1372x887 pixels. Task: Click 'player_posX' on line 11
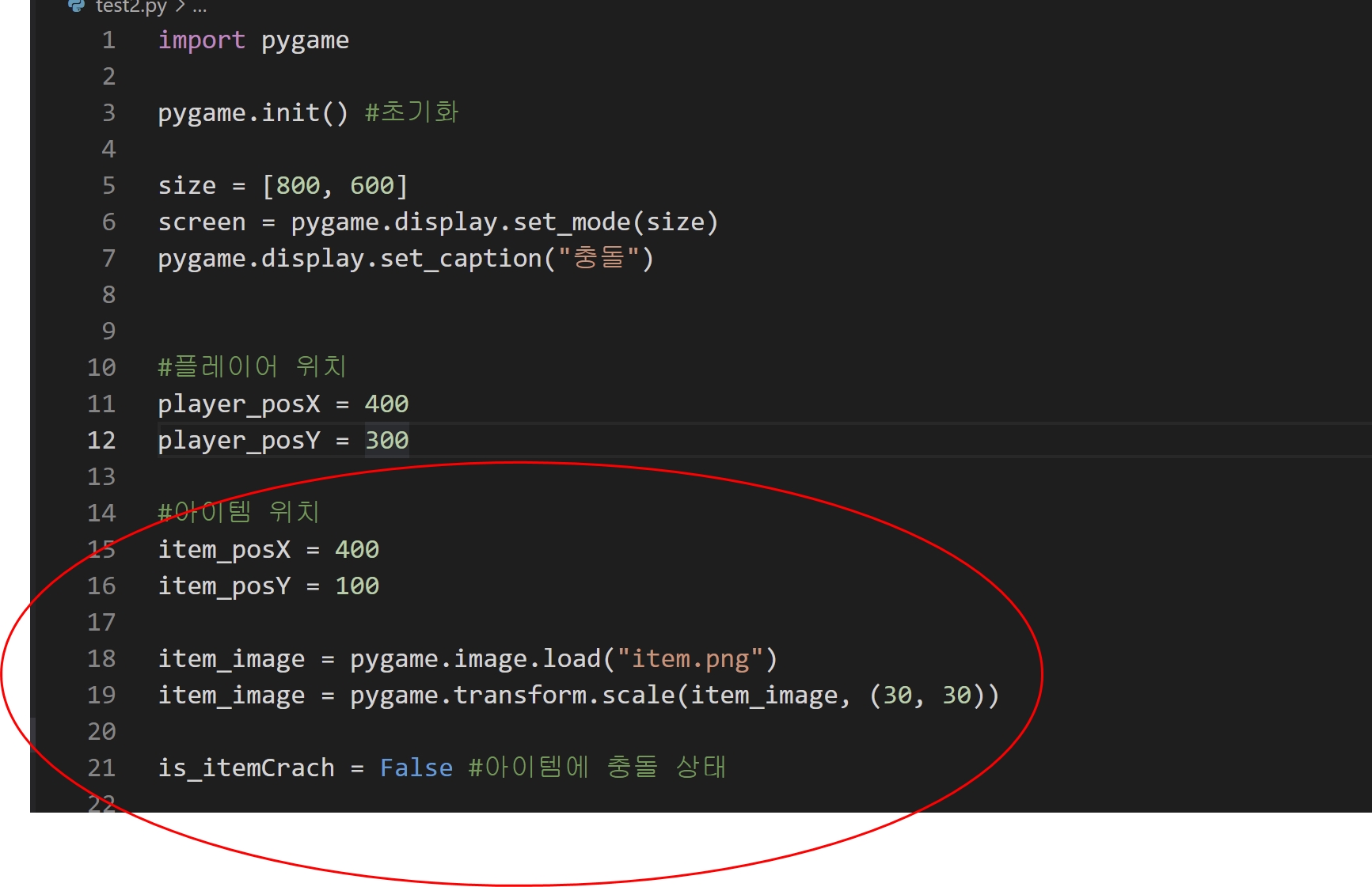pos(239,404)
